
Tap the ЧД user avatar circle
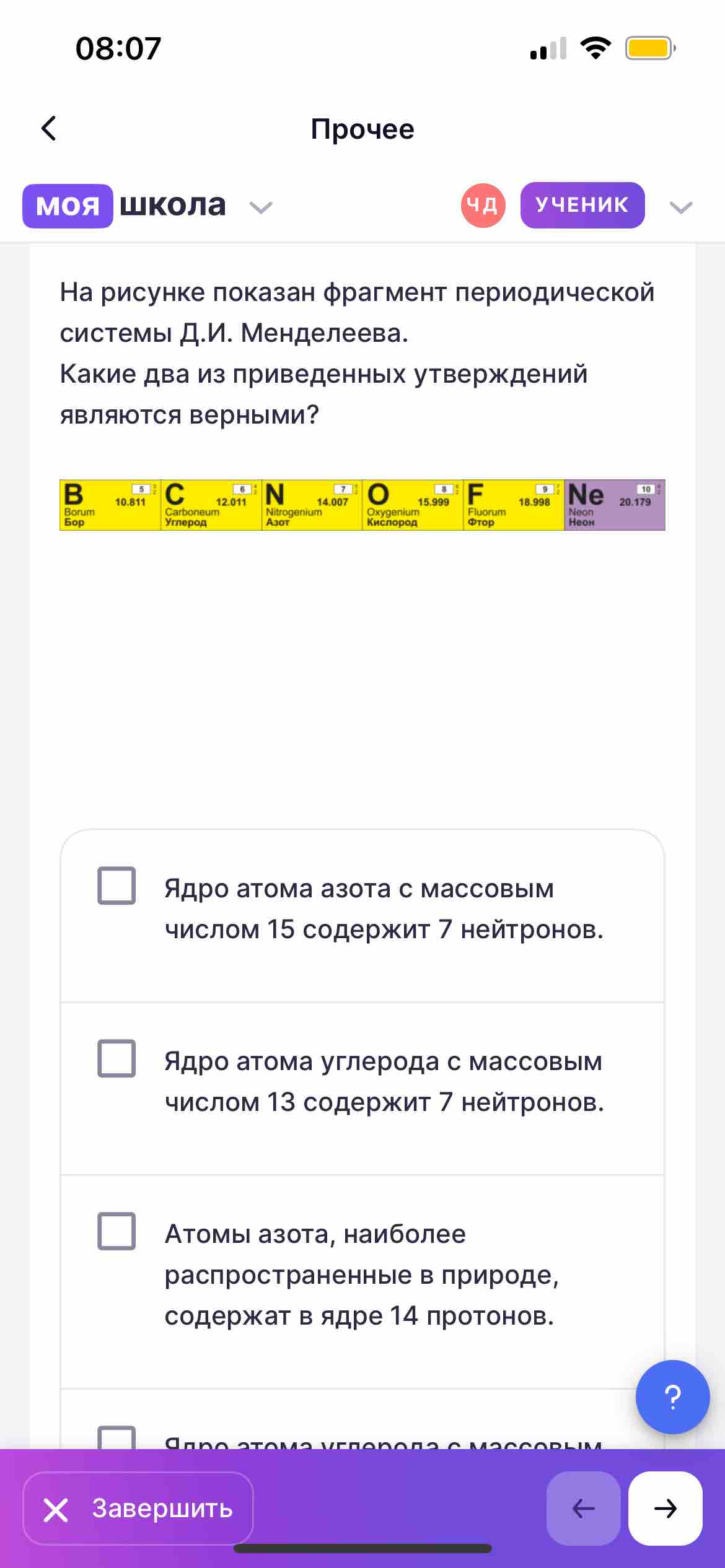coord(483,205)
